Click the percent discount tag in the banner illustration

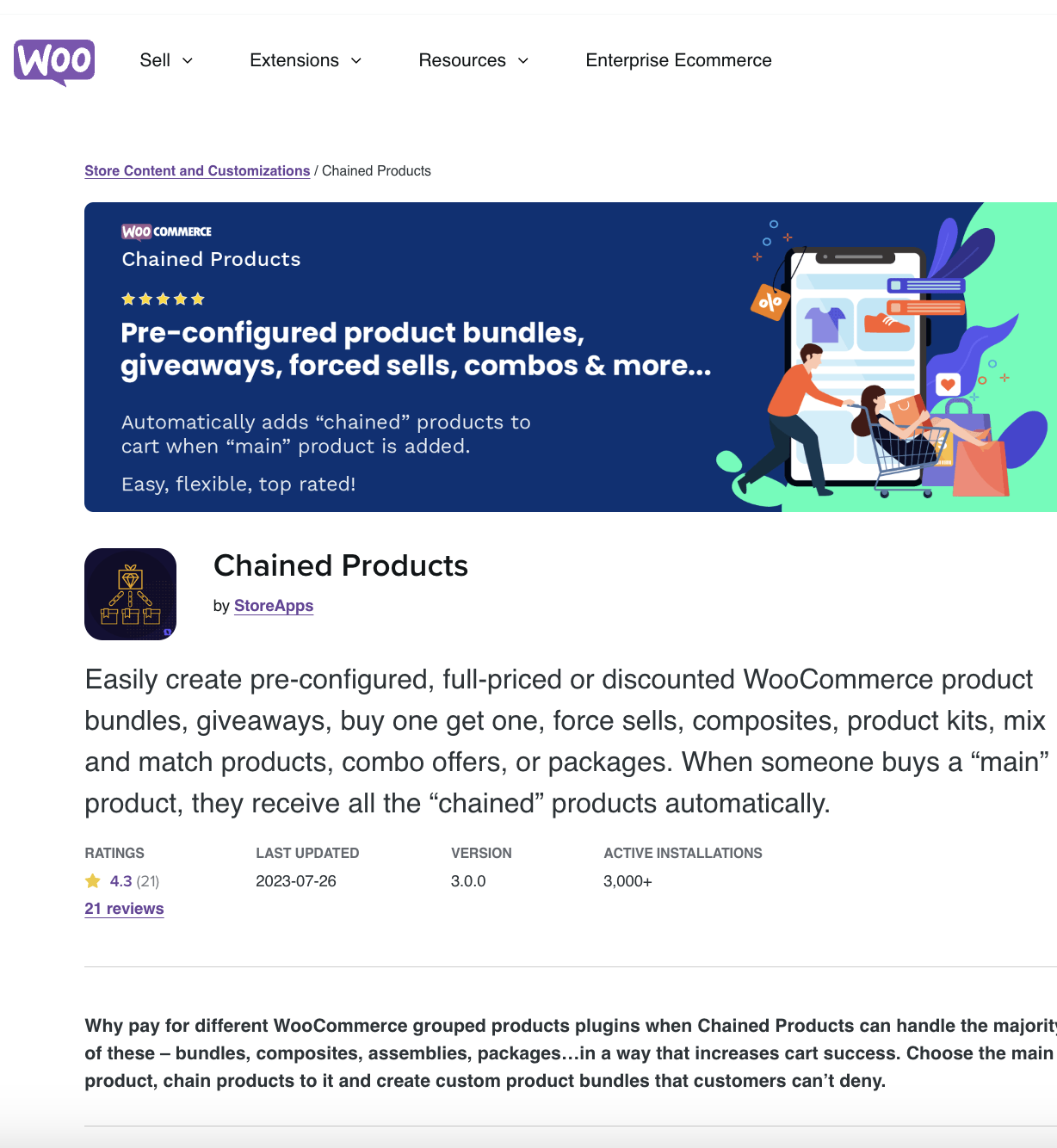click(770, 303)
